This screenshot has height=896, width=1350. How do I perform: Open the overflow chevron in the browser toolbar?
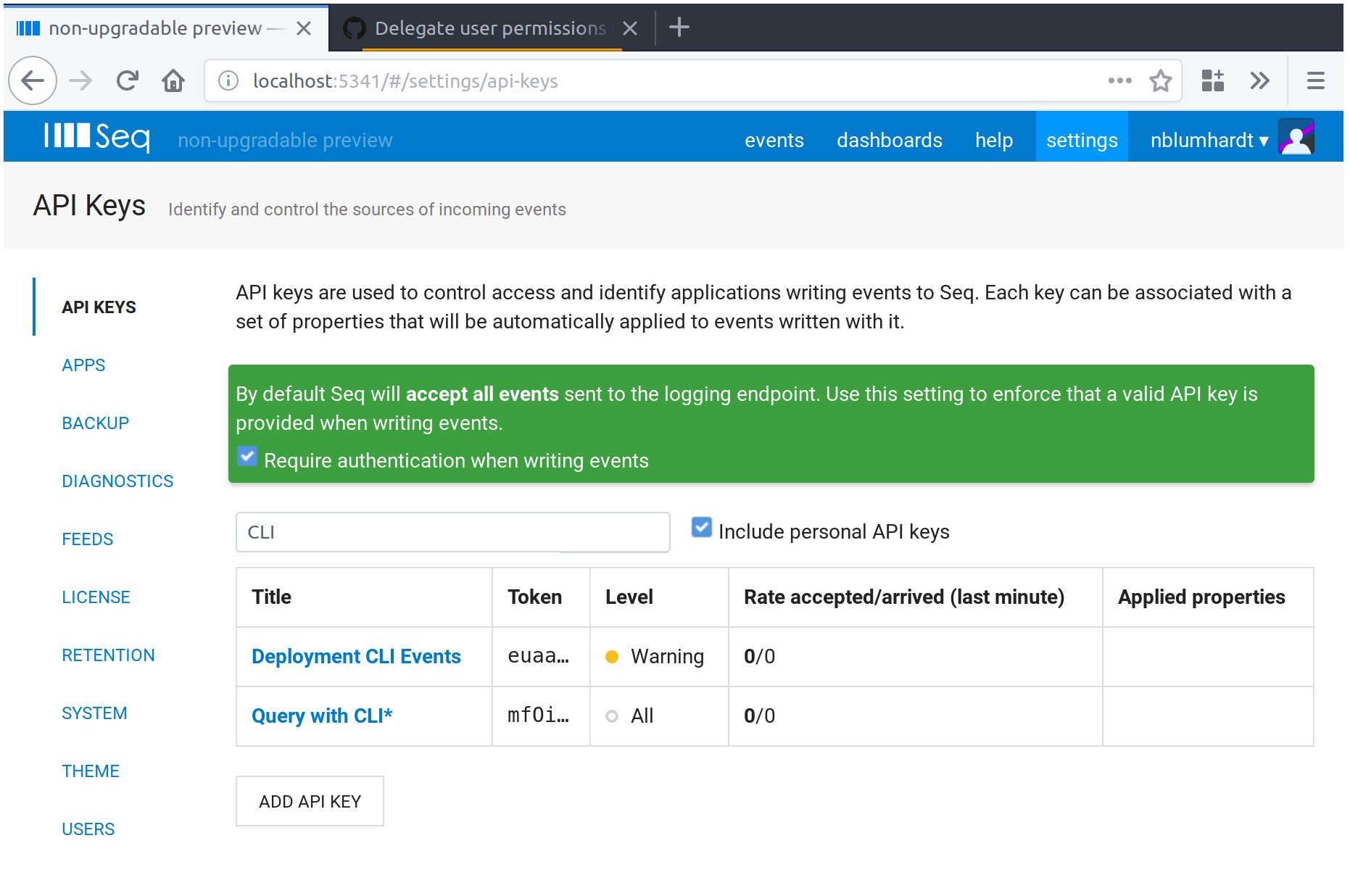click(x=1260, y=80)
